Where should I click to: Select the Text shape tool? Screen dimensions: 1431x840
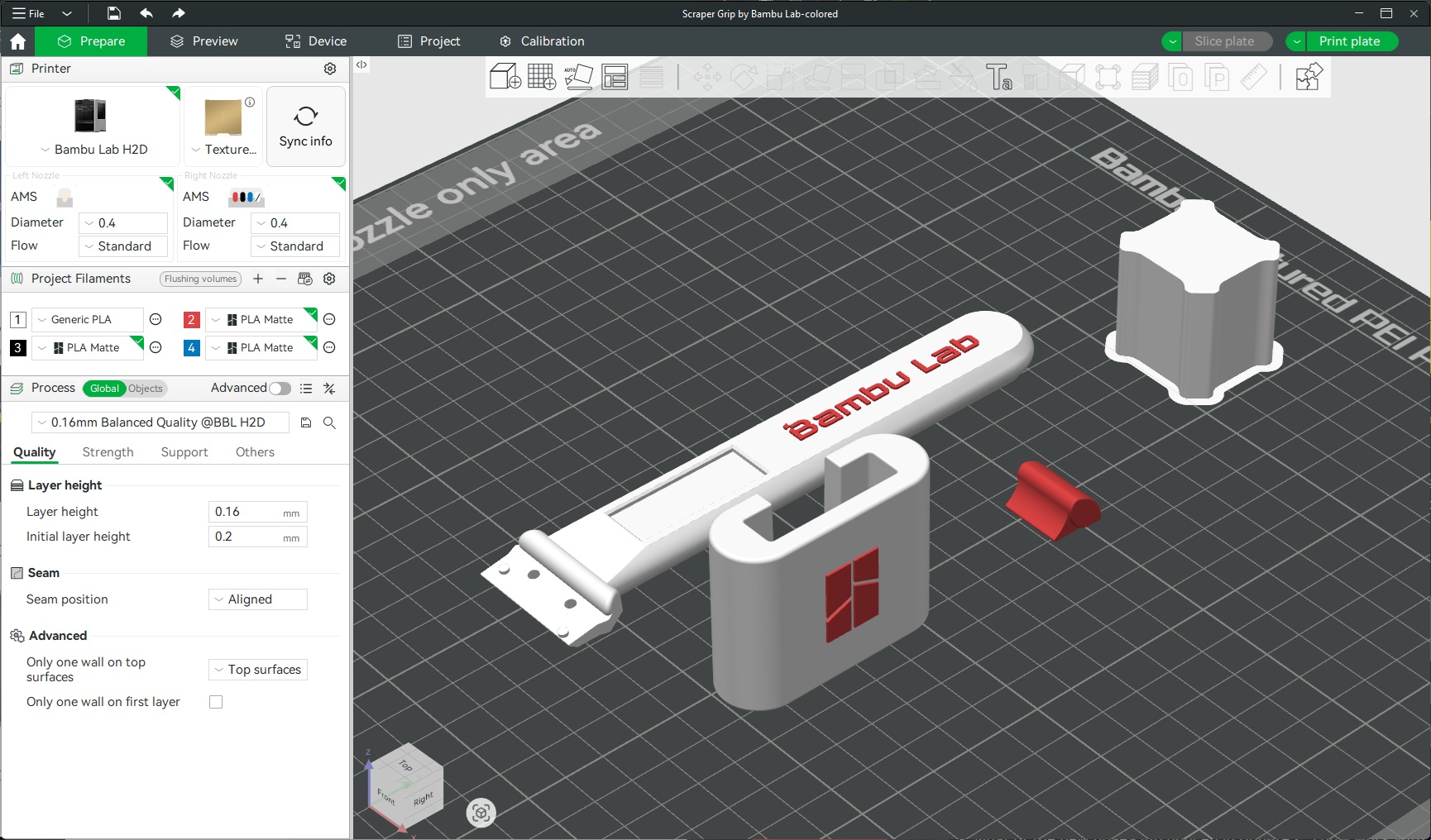[998, 78]
